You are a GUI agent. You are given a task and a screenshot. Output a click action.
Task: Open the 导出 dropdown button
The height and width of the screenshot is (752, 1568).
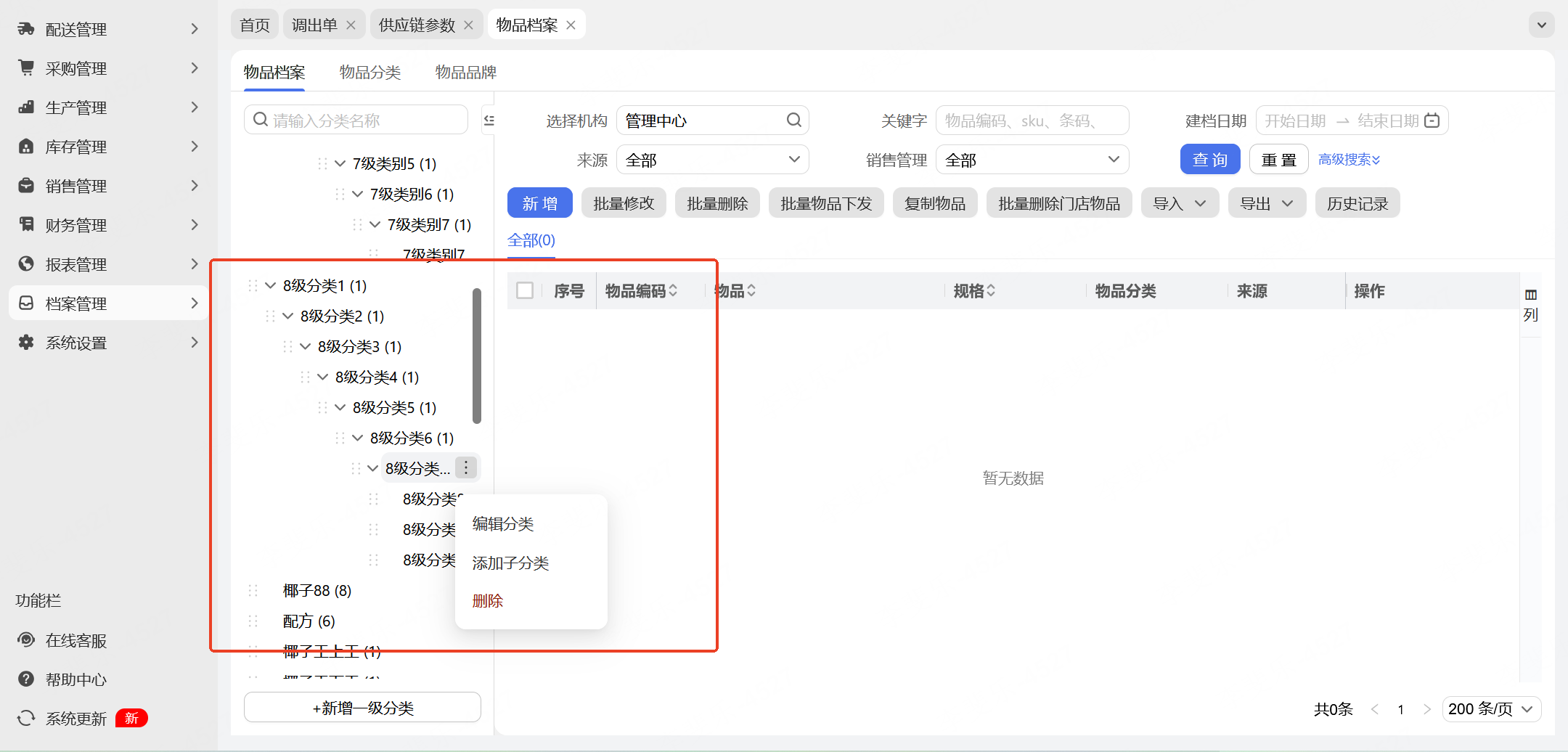tap(1267, 203)
